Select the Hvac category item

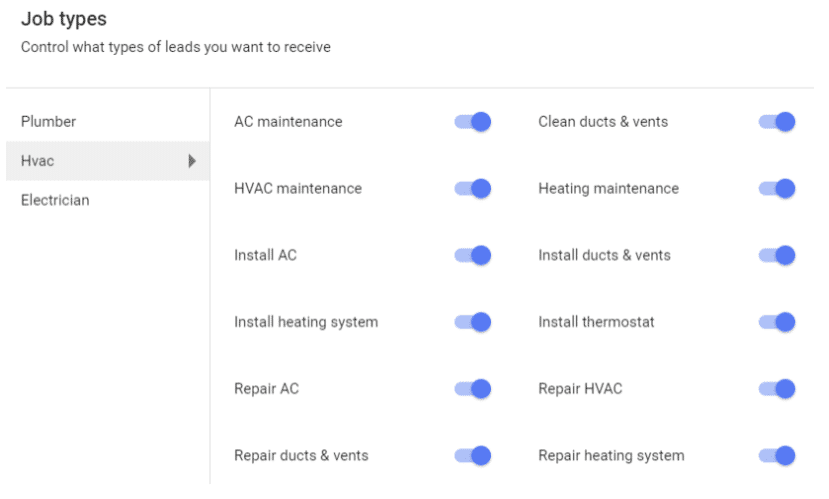point(38,161)
